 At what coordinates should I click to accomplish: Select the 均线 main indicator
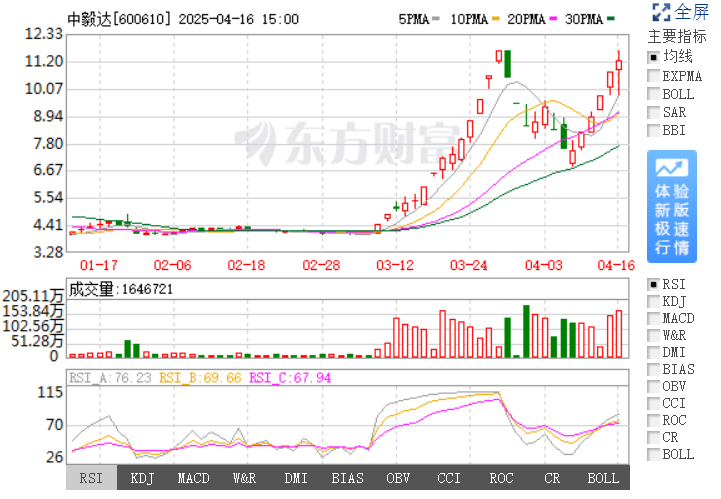coord(654,58)
